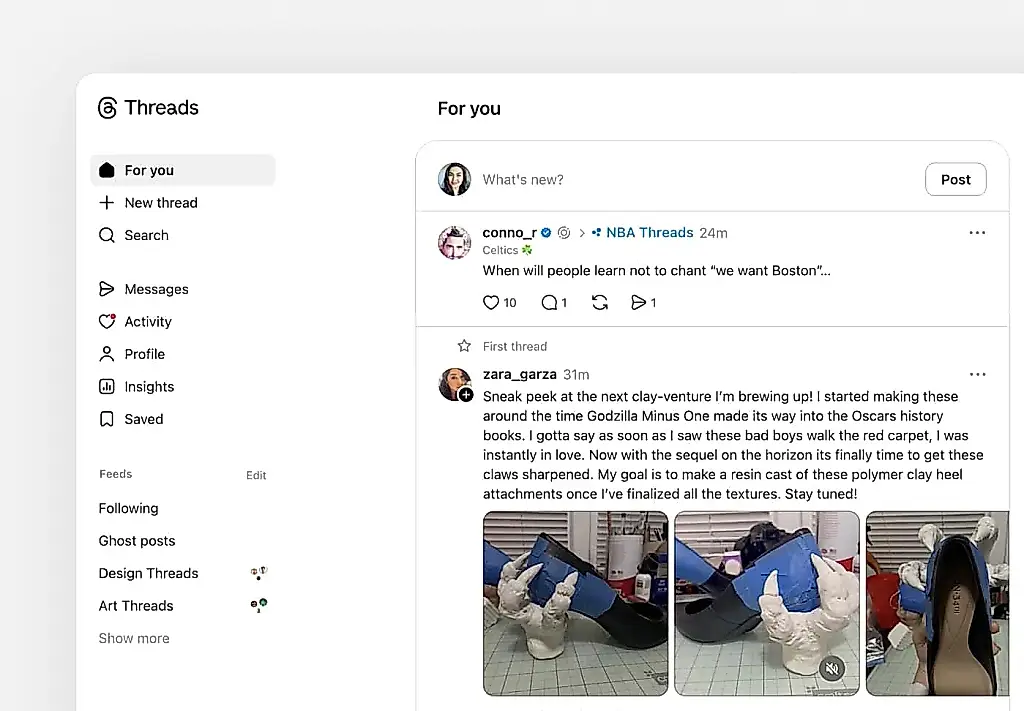Open your profile avatar in composer
The width and height of the screenshot is (1024, 711).
[455, 180]
